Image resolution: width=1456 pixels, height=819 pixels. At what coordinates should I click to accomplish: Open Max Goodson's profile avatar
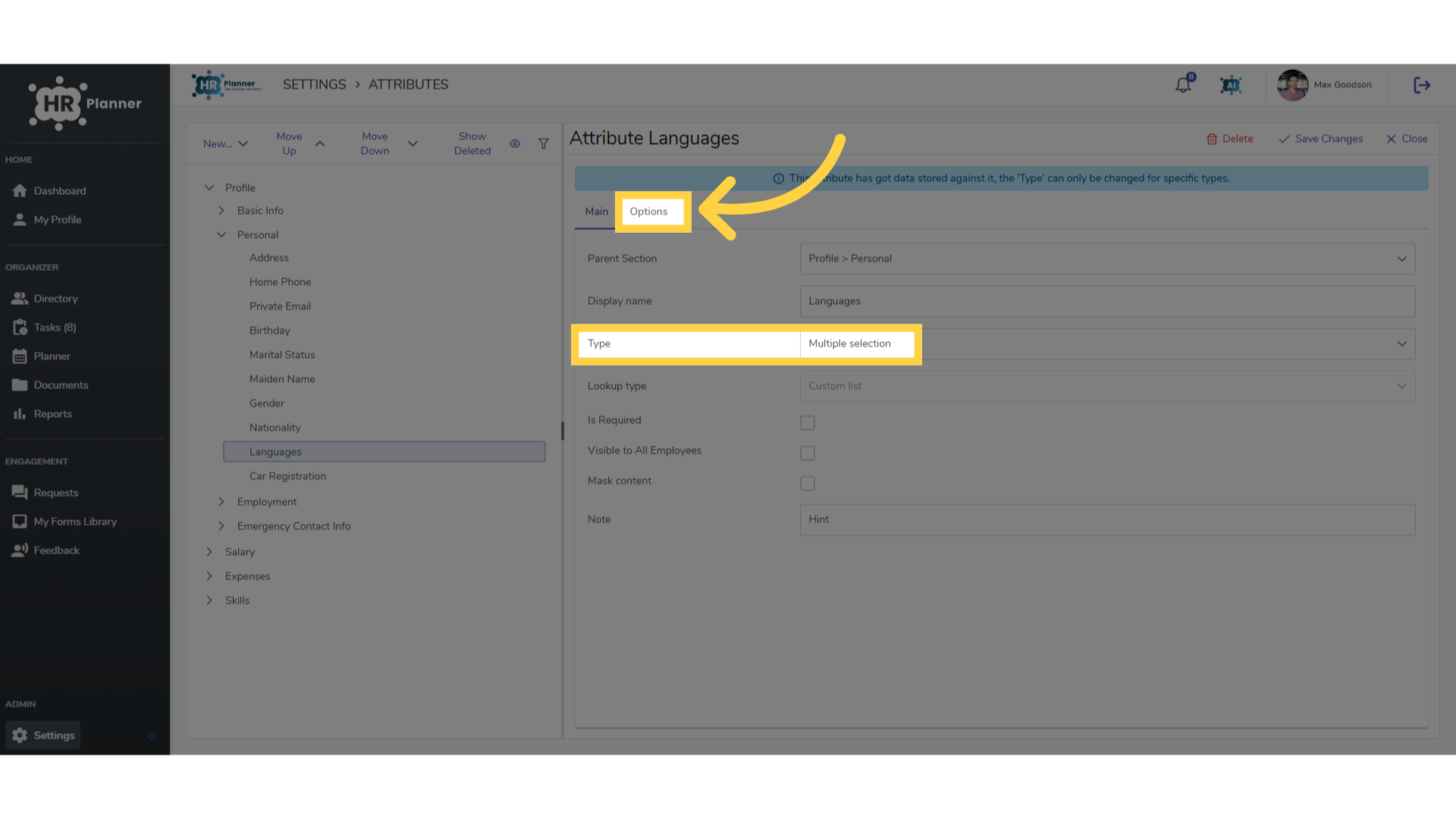[1292, 85]
